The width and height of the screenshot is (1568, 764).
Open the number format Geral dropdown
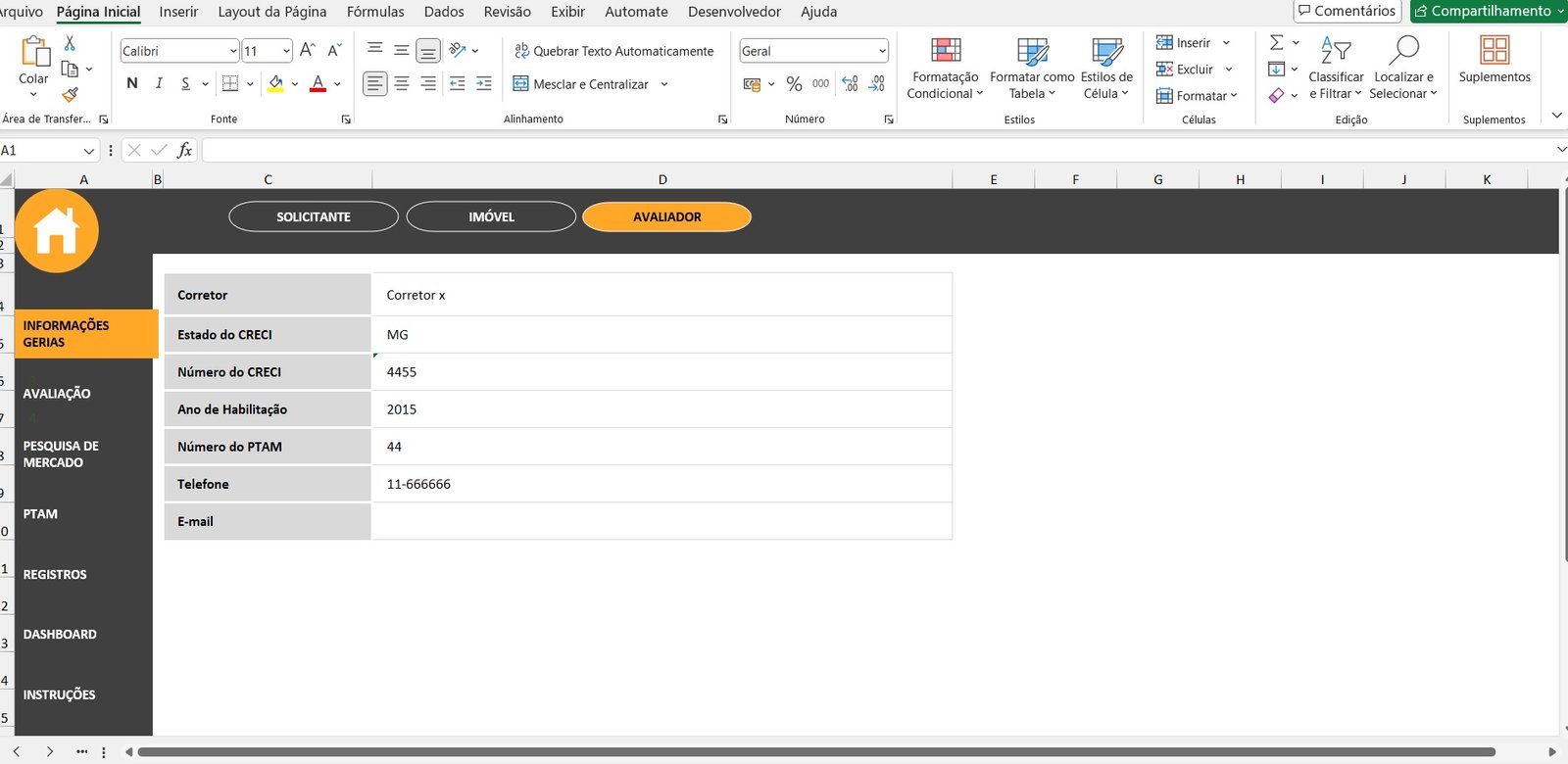click(882, 51)
